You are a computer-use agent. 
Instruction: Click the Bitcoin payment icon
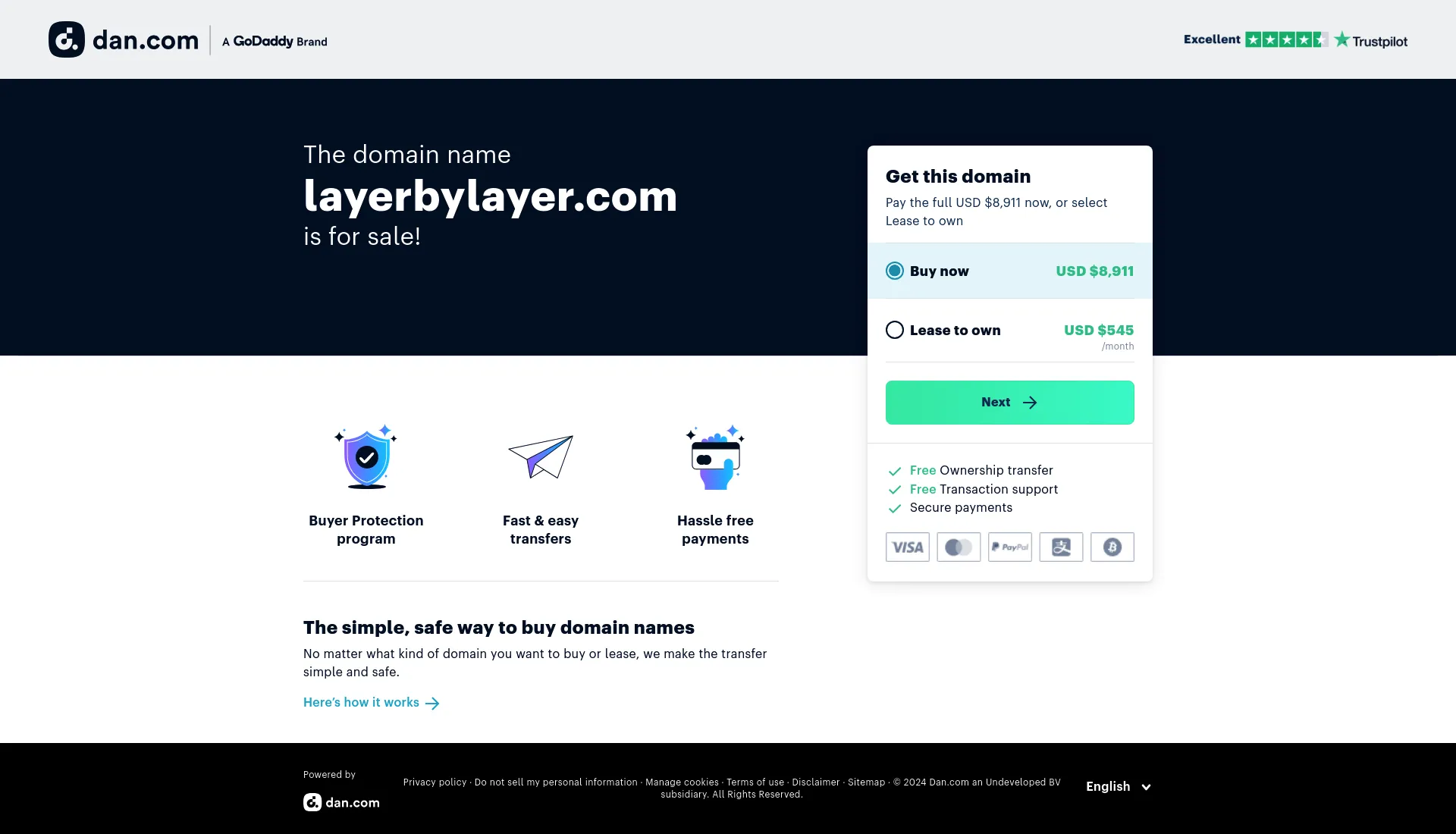tap(1111, 547)
